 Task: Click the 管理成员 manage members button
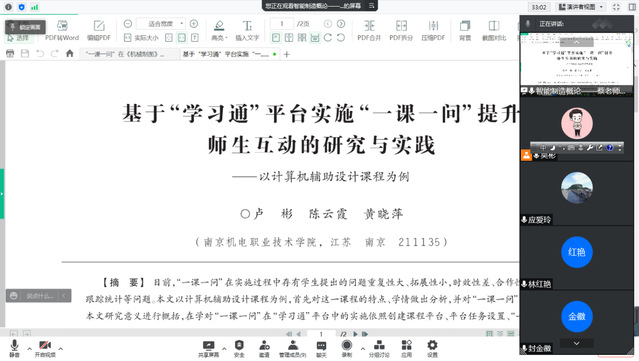pos(293,349)
